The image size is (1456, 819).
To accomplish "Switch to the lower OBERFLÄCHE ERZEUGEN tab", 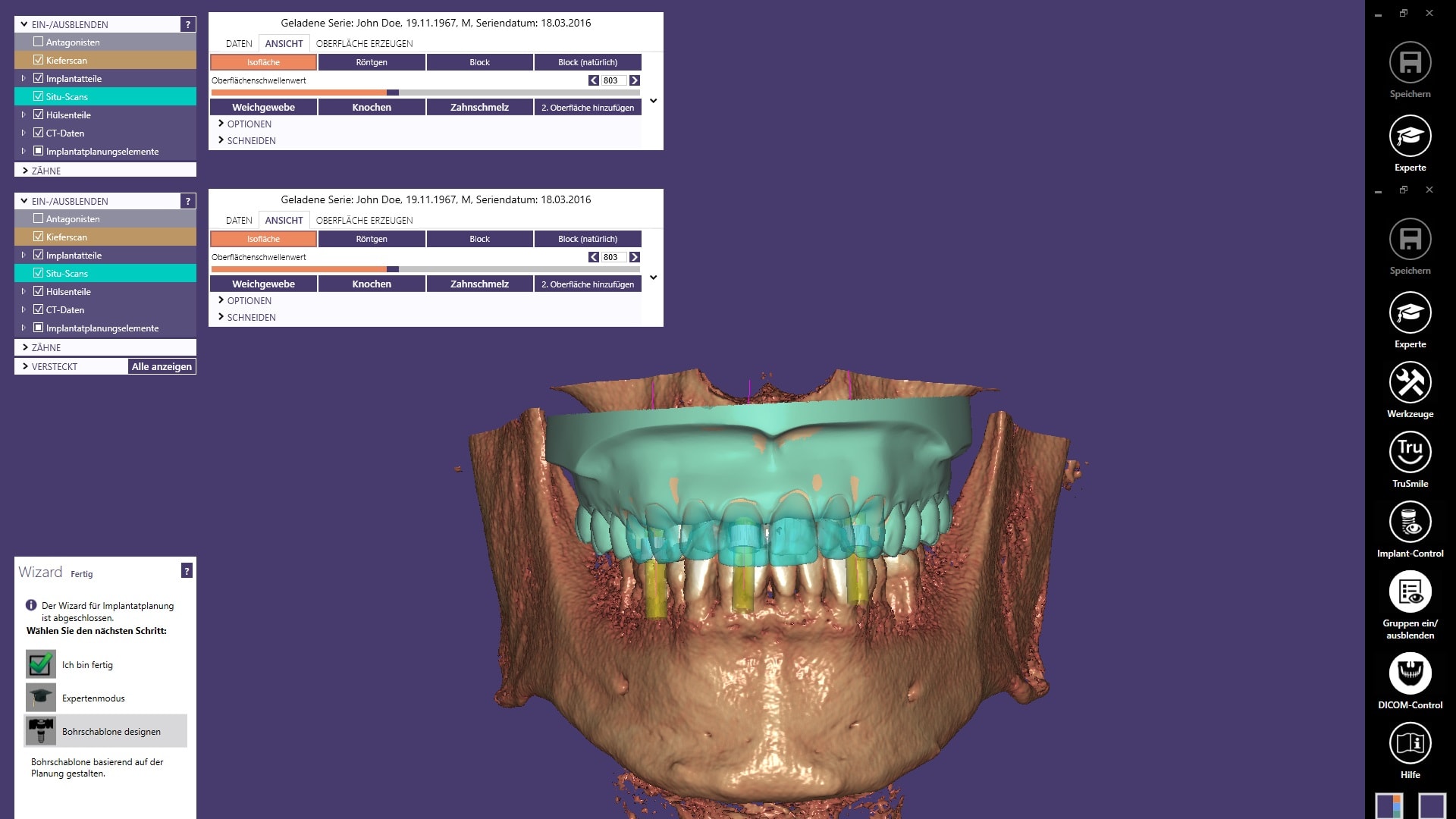I will click(365, 220).
